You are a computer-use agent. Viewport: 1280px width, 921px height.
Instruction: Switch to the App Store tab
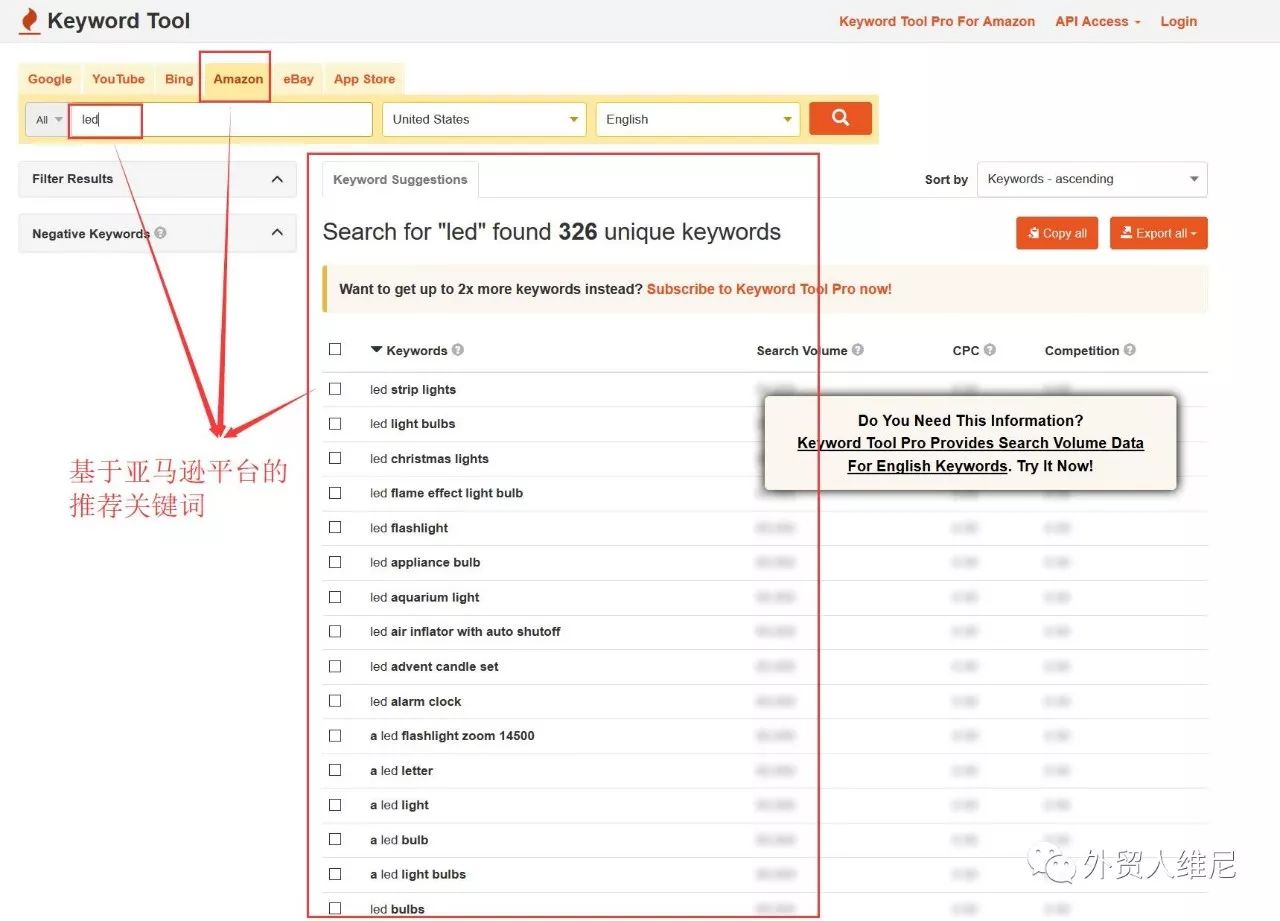coord(364,79)
